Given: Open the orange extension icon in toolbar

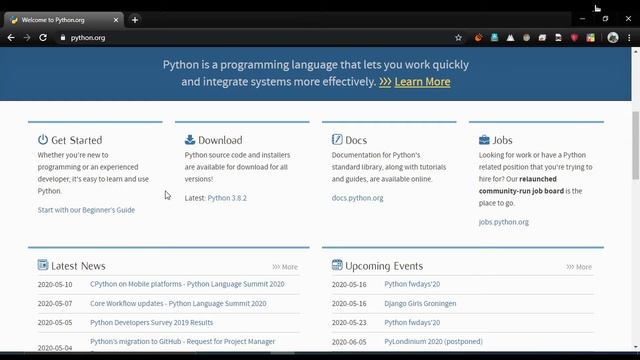Looking at the screenshot, I should point(478,38).
